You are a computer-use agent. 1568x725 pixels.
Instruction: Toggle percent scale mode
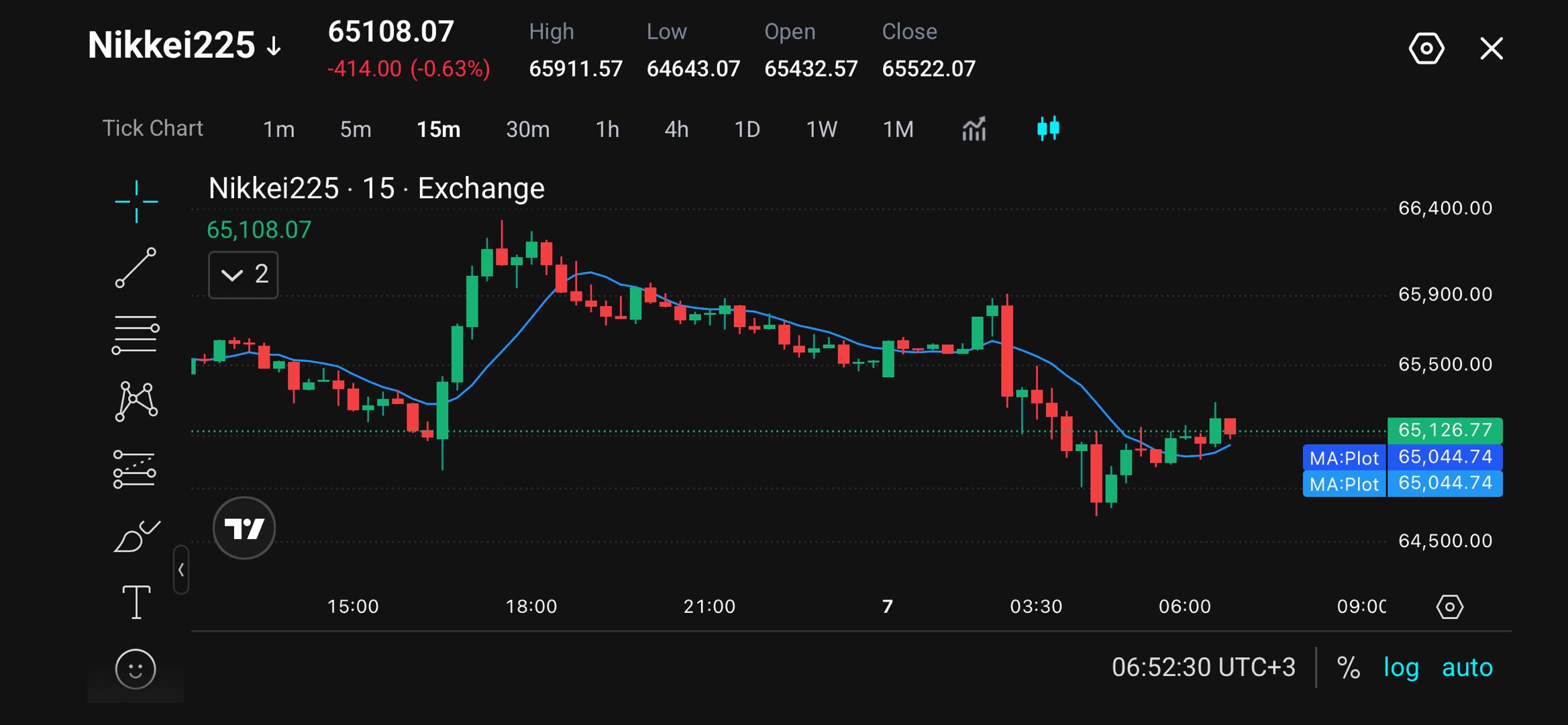pyautogui.click(x=1348, y=668)
